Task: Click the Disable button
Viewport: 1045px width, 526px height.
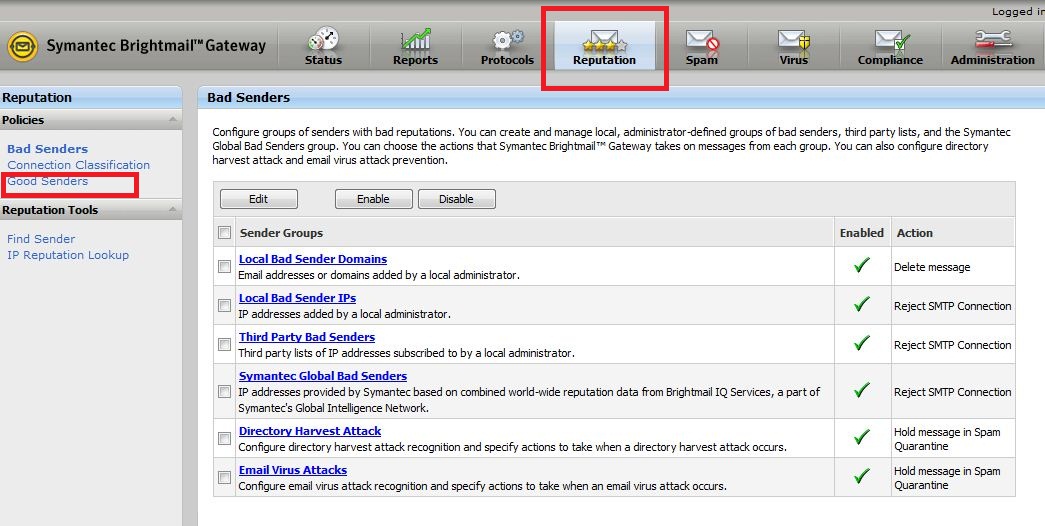Action: click(x=457, y=199)
